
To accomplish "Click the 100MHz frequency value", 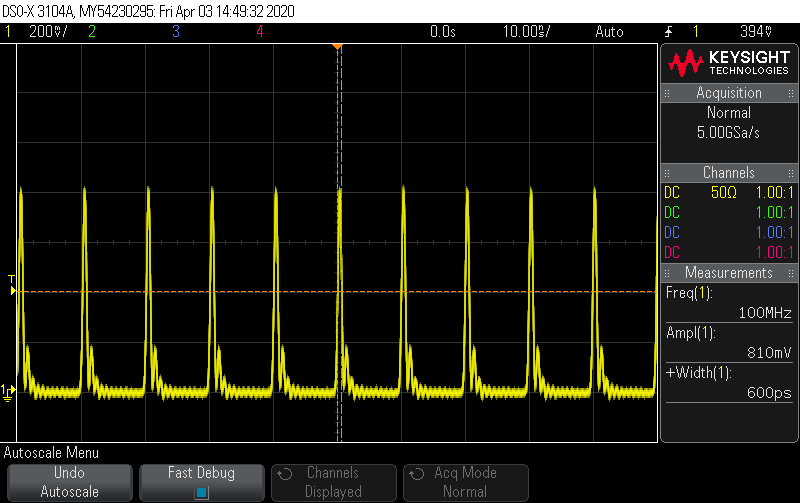I will 765,313.
